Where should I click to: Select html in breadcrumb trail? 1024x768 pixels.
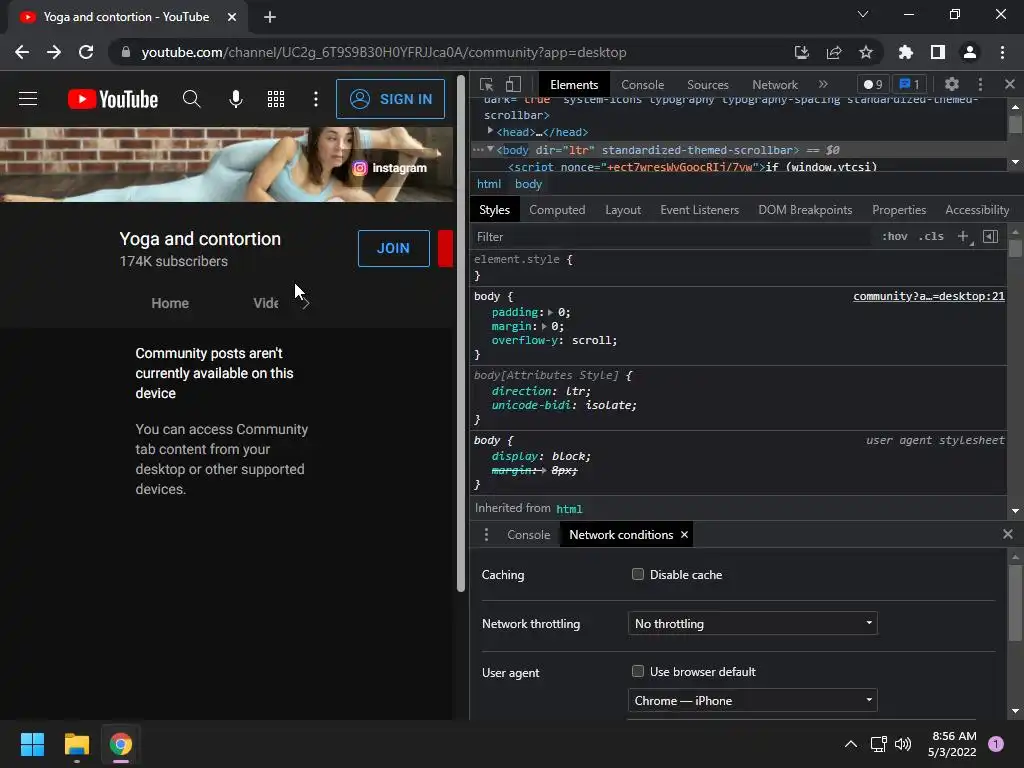(x=488, y=184)
